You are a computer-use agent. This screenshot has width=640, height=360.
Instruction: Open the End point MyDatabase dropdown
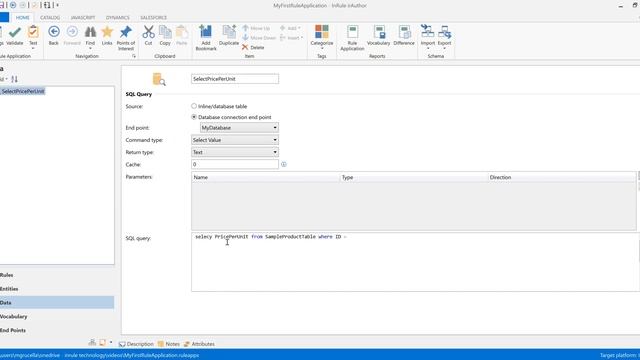point(239,128)
